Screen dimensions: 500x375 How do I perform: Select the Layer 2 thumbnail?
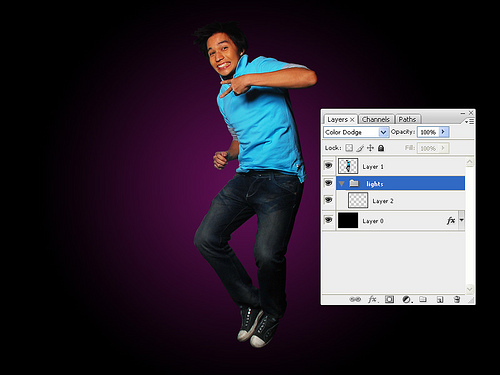point(358,200)
